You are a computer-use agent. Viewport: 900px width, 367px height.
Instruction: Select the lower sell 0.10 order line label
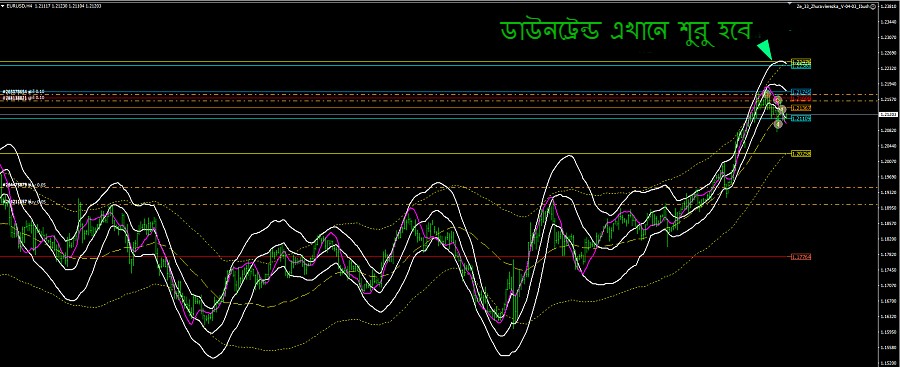click(24, 98)
